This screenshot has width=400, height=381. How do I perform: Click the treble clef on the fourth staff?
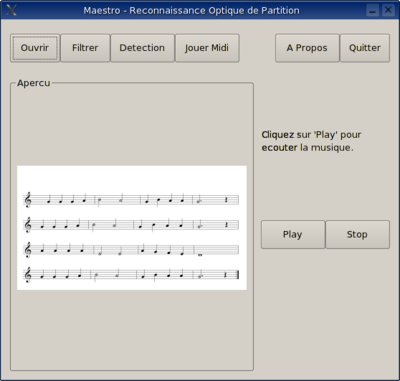point(28,275)
